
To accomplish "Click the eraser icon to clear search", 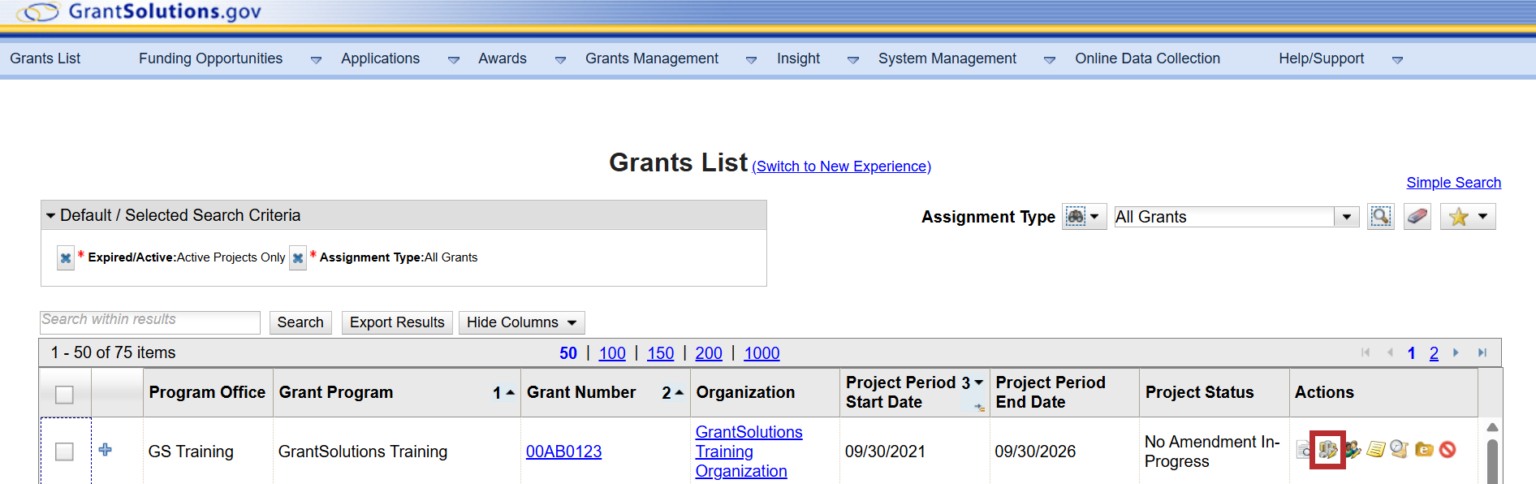I will (1417, 217).
